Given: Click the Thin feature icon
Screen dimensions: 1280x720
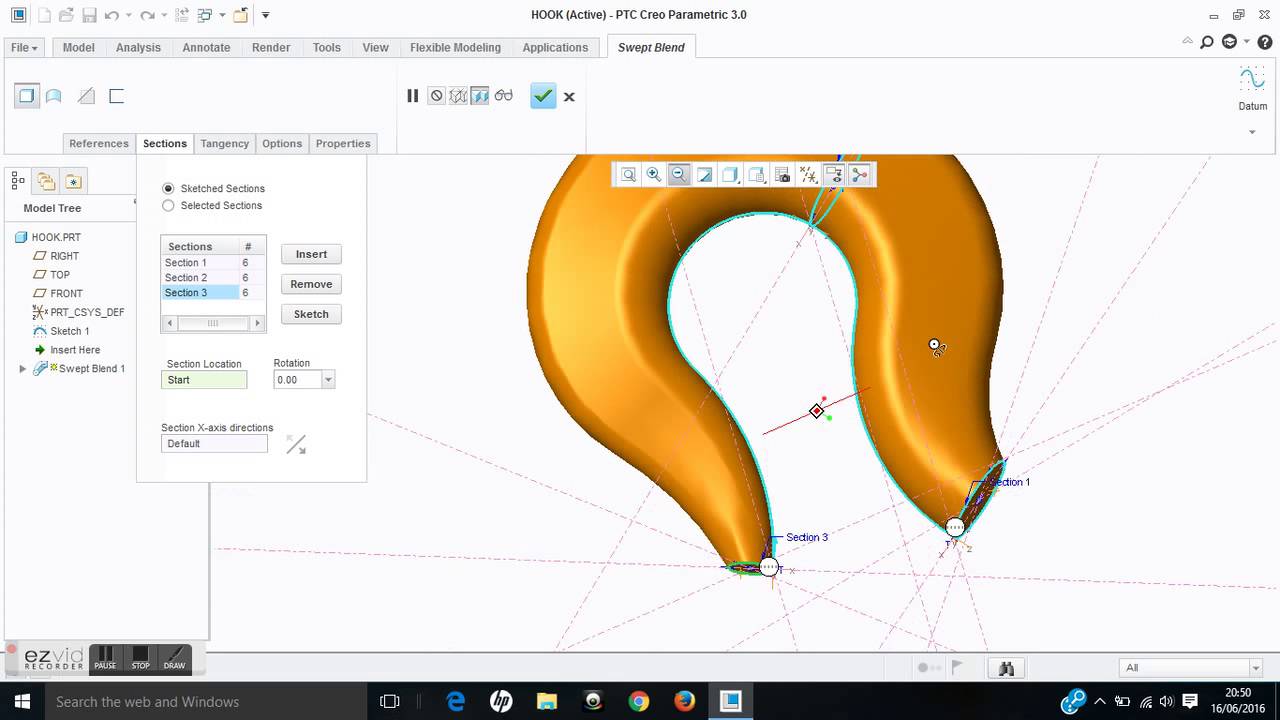Looking at the screenshot, I should tap(116, 96).
